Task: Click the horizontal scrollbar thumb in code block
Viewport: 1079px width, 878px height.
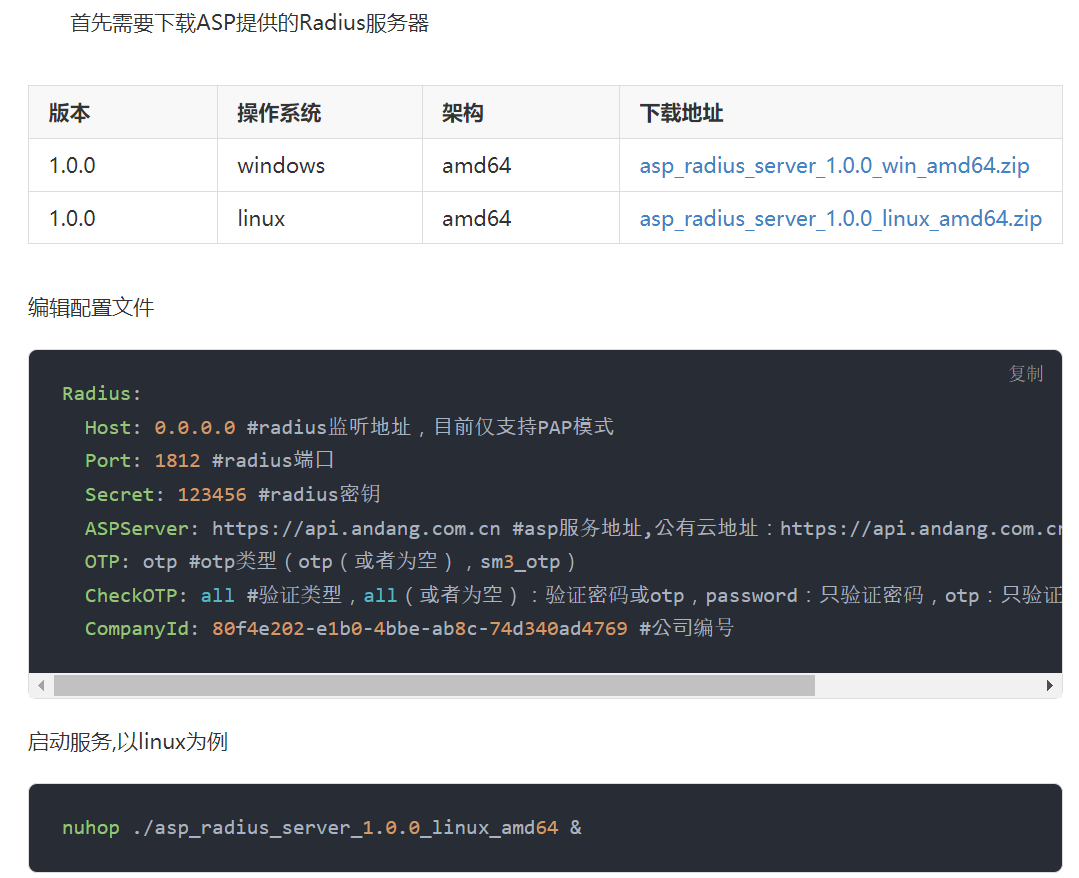Action: coord(434,686)
